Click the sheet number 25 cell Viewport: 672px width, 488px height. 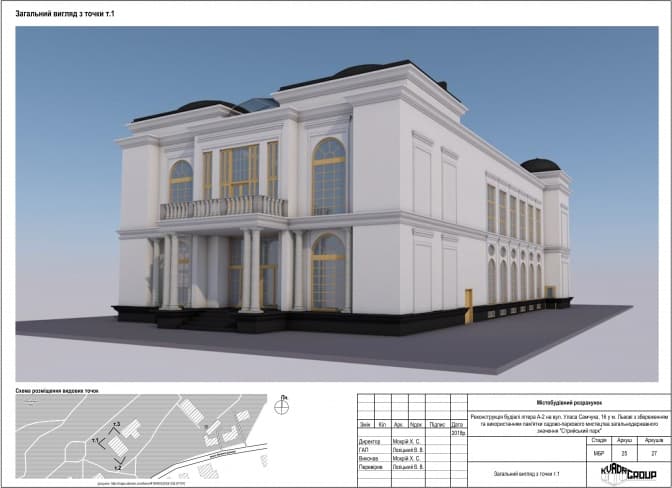(x=625, y=453)
